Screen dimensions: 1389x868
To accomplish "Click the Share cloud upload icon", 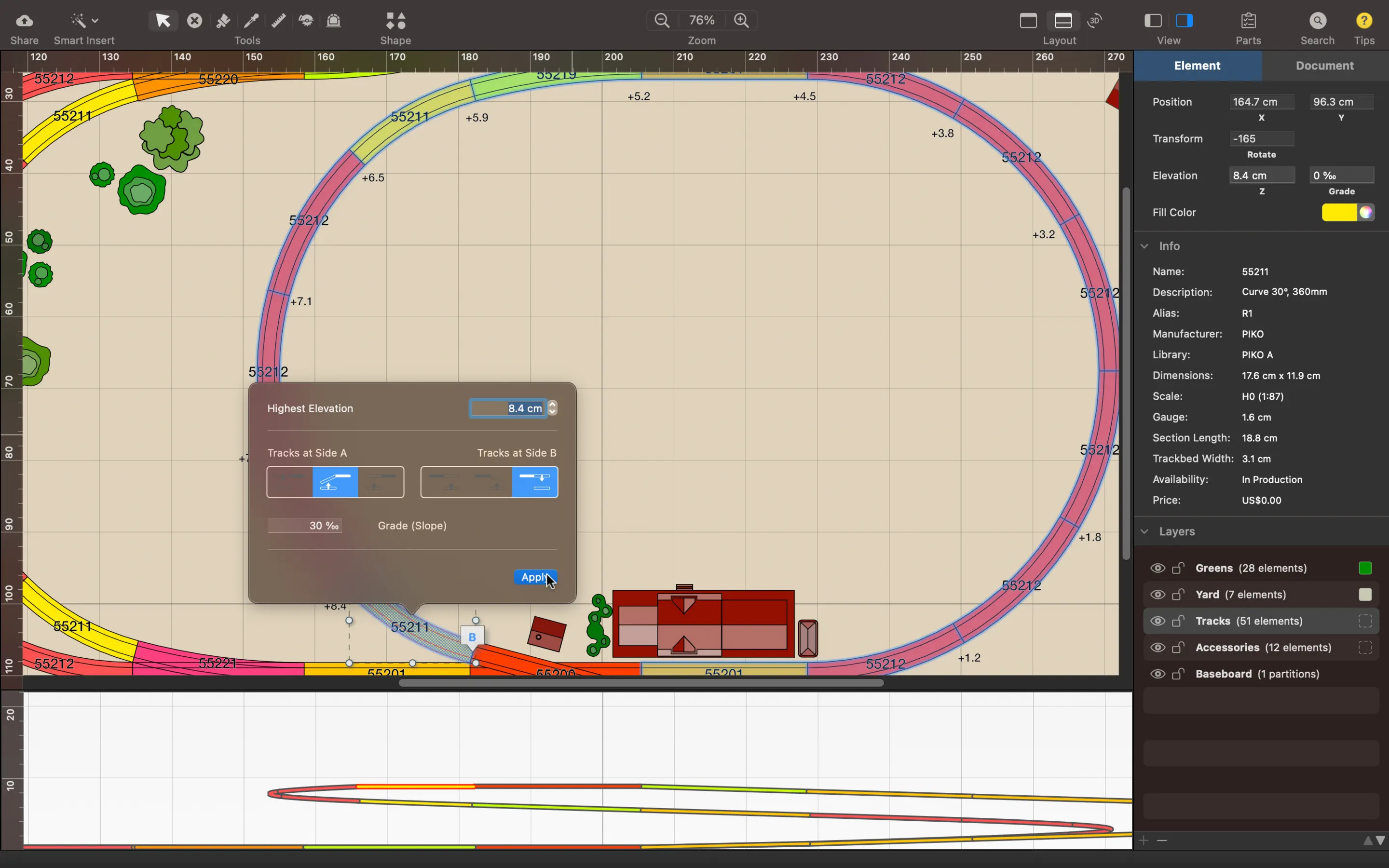I will click(24, 21).
